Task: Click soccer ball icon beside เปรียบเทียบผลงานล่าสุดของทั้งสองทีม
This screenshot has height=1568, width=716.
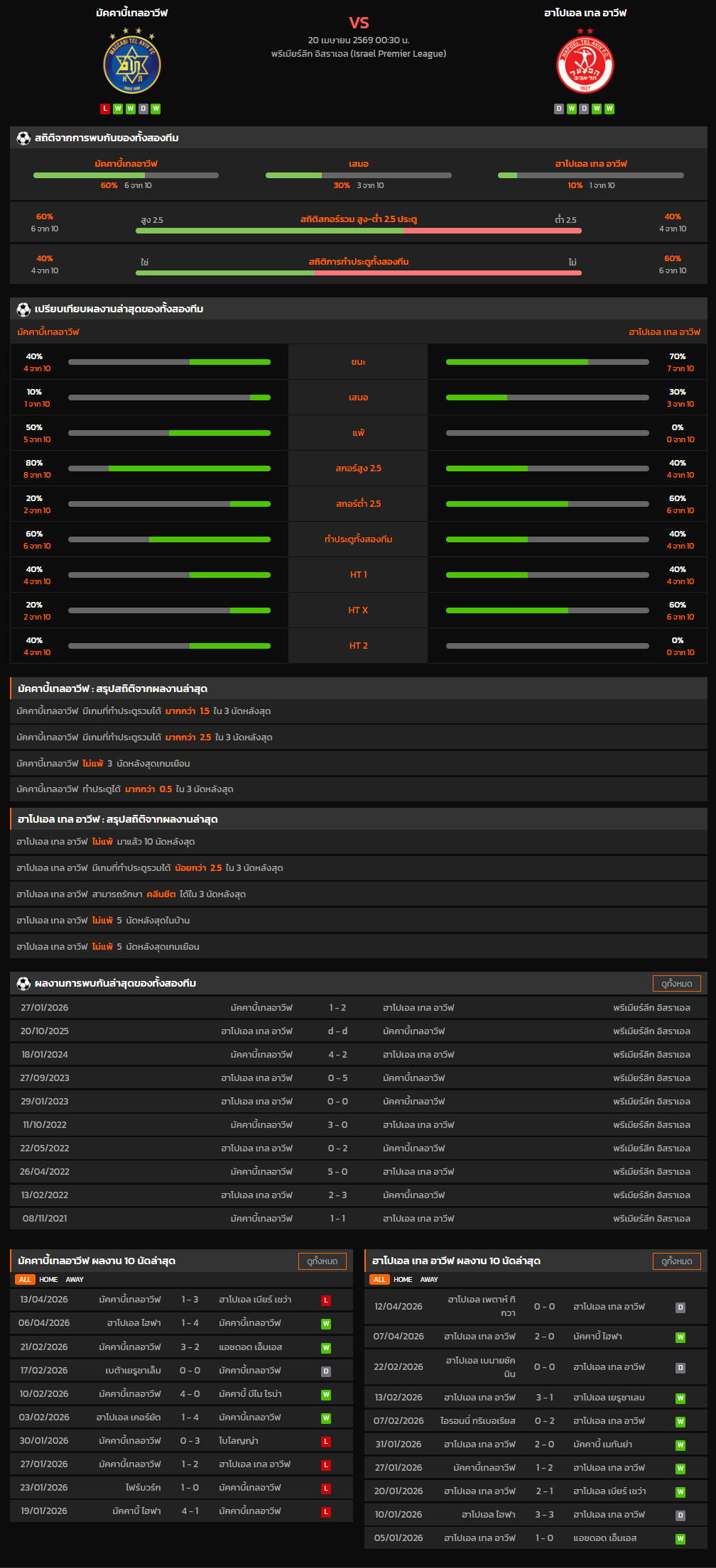Action: [23, 309]
